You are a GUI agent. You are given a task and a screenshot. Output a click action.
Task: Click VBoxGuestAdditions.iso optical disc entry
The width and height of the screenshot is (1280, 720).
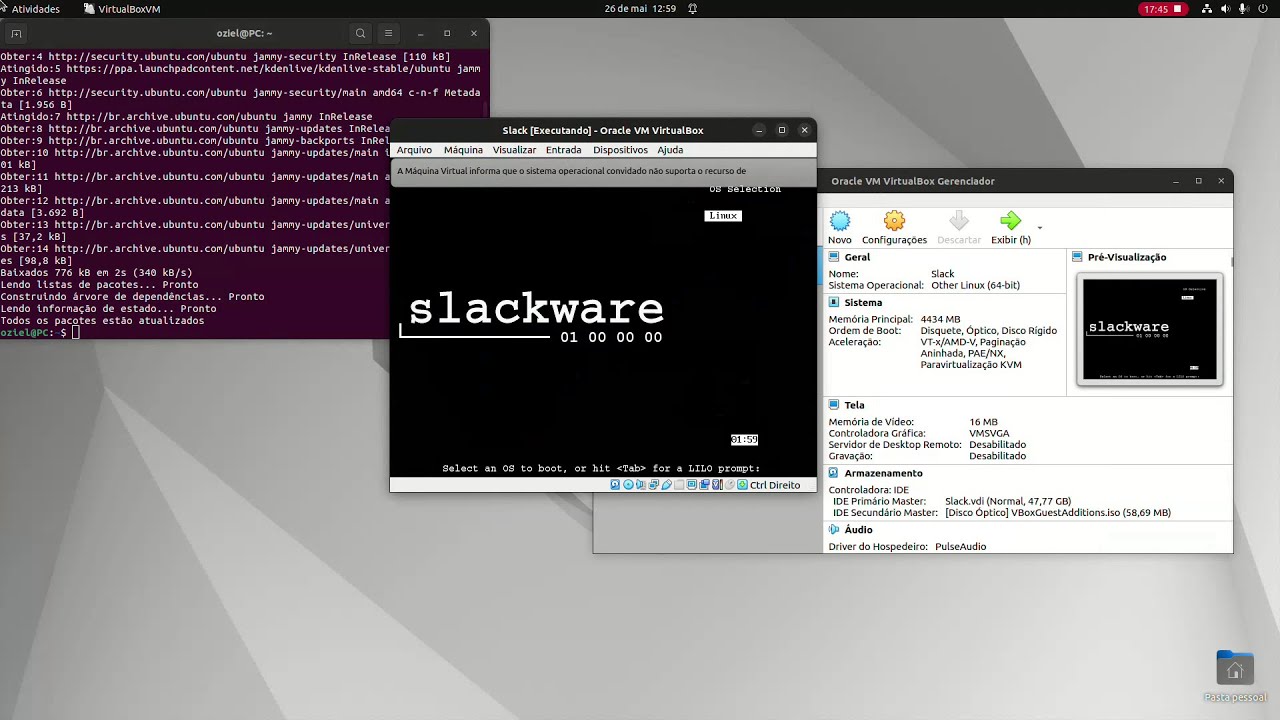coord(1058,513)
